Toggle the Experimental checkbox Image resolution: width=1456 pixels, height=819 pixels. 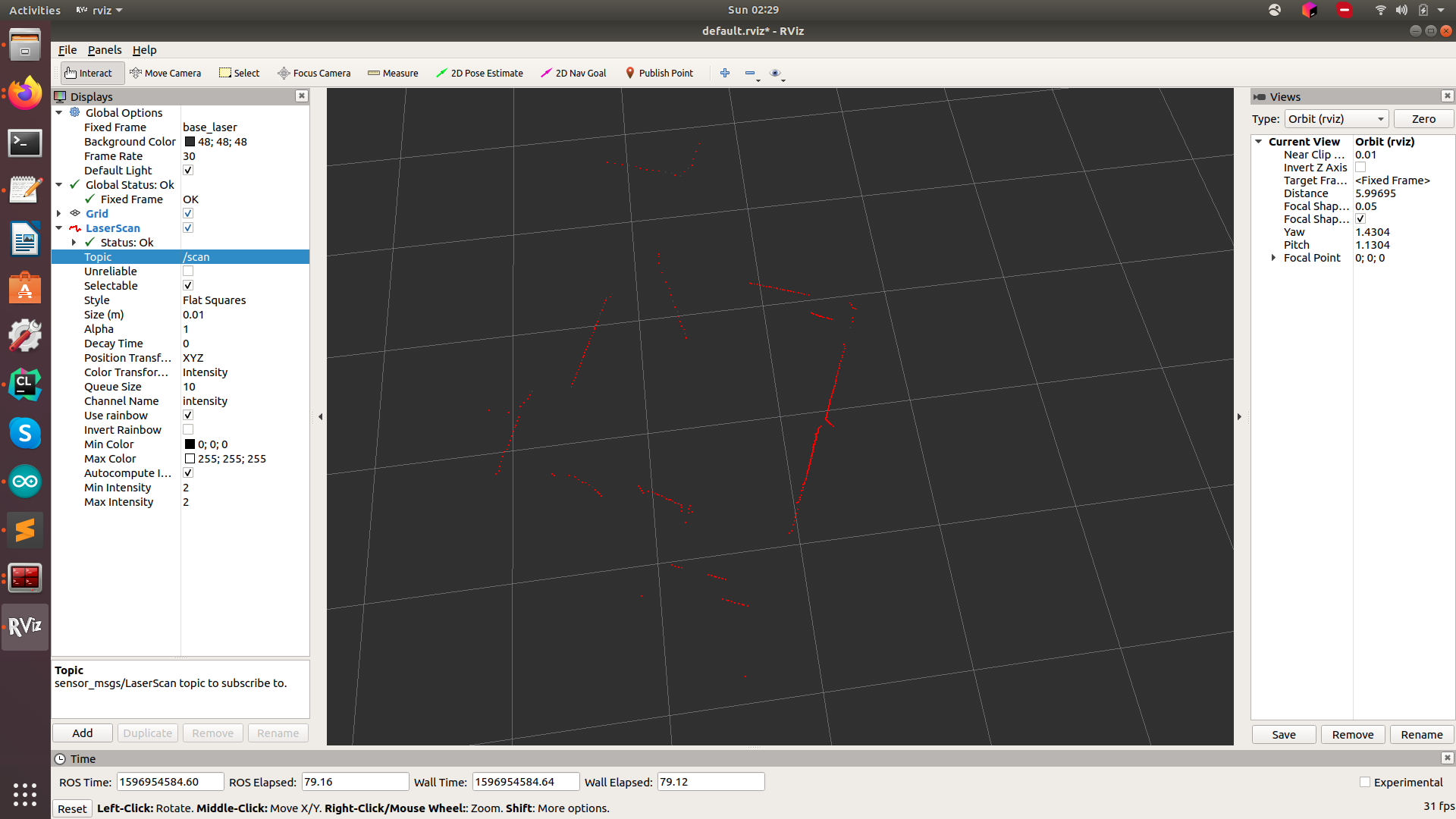pyautogui.click(x=1365, y=782)
